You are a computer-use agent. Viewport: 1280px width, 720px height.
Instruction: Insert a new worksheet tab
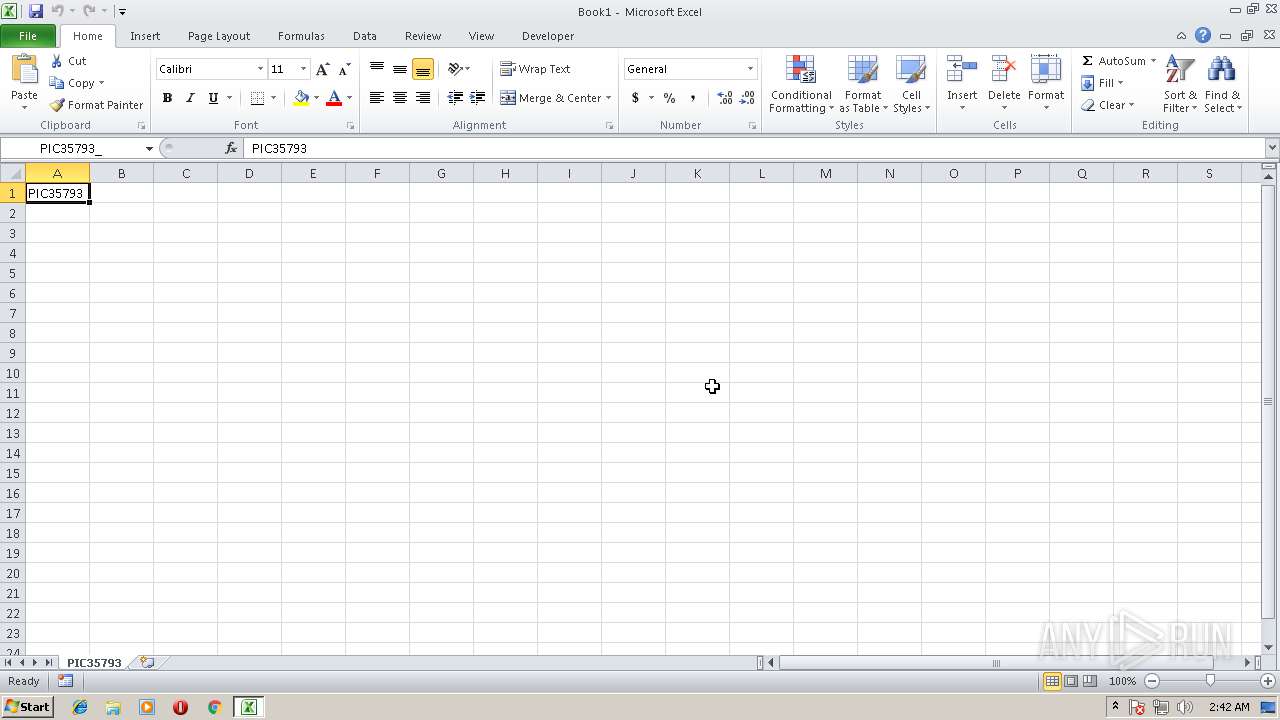(x=147, y=662)
